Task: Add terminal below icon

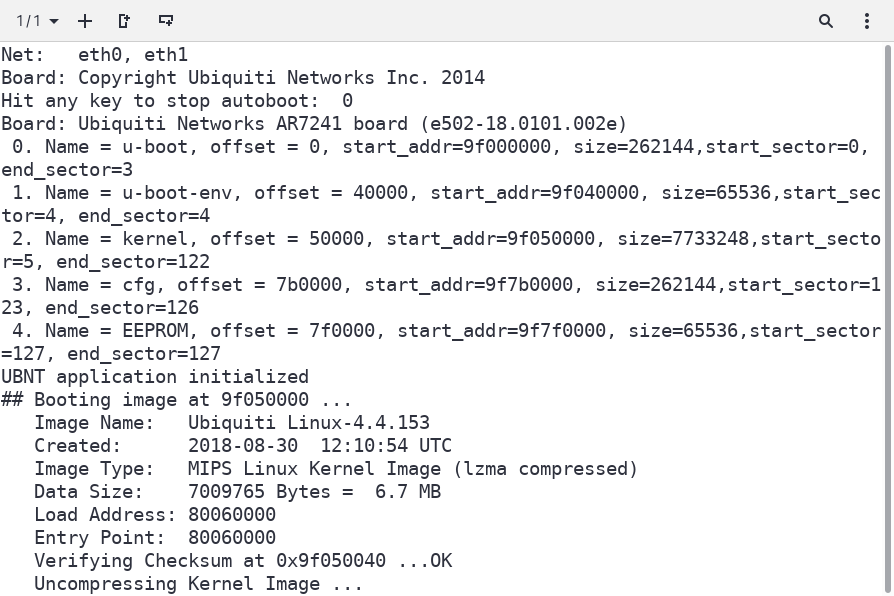Action: tap(165, 21)
